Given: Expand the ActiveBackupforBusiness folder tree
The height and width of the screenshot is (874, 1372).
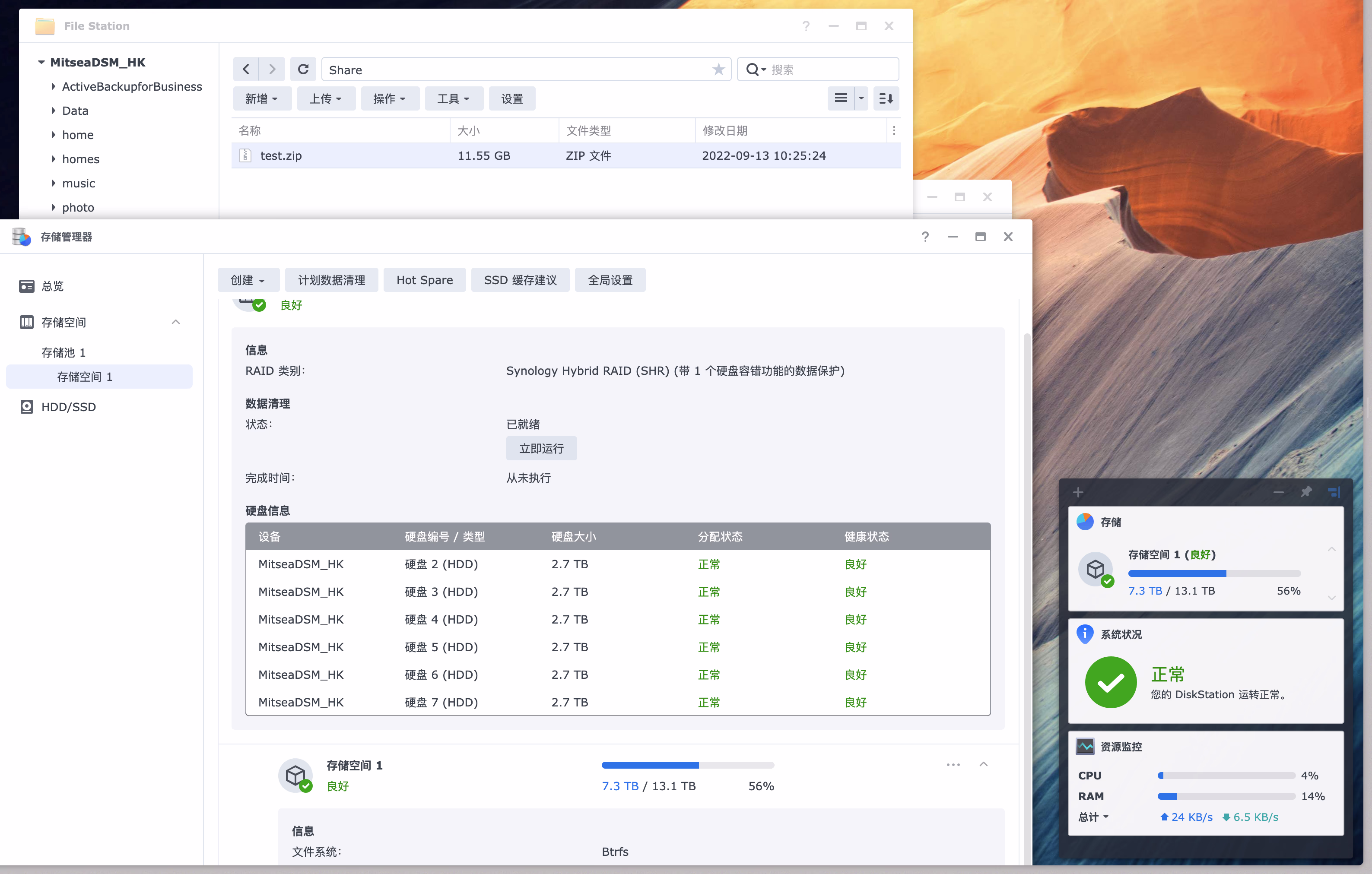Looking at the screenshot, I should click(x=54, y=86).
